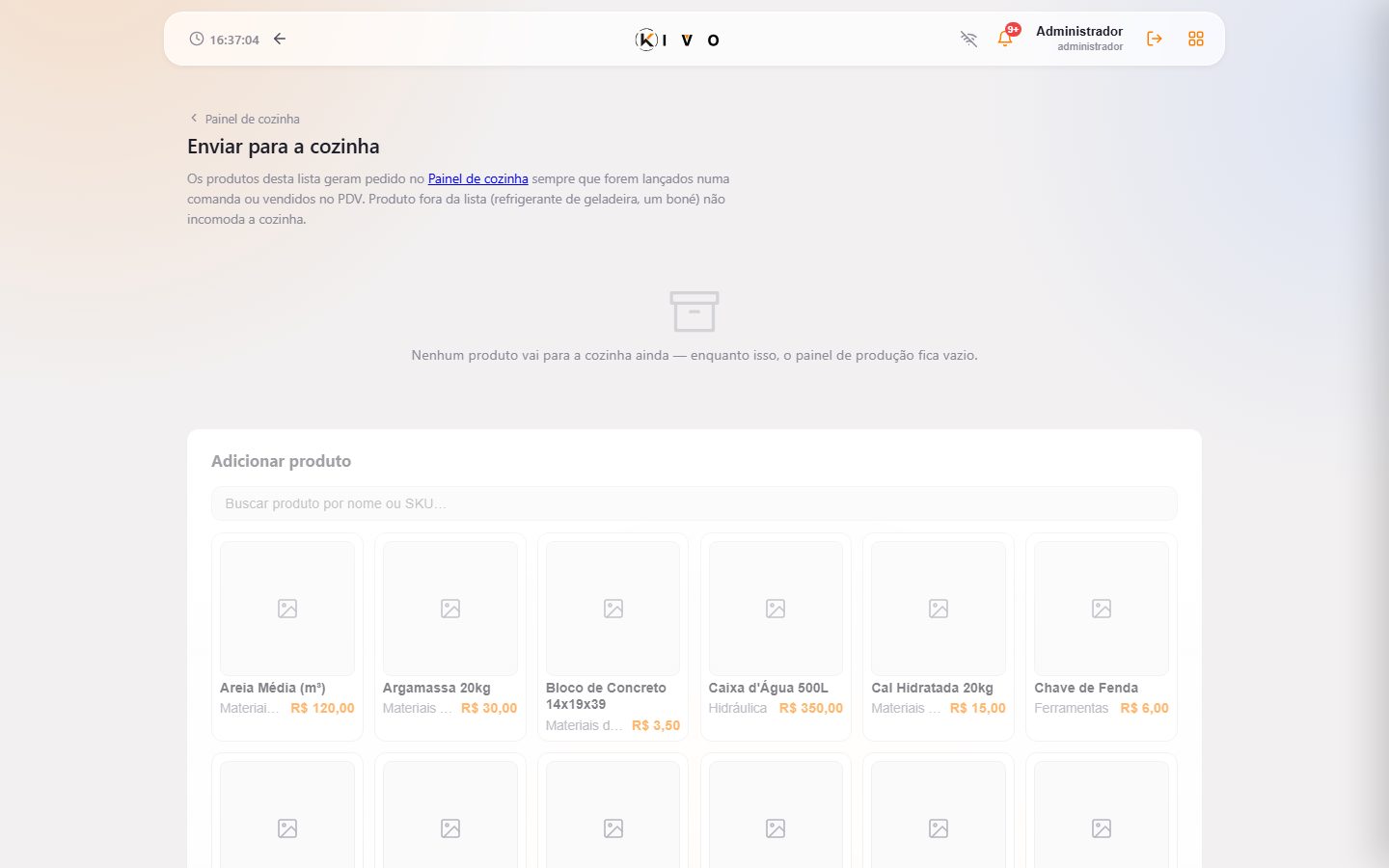The image size is (1389, 868).
Task: Click the Hidráulica category label
Action: 738,708
